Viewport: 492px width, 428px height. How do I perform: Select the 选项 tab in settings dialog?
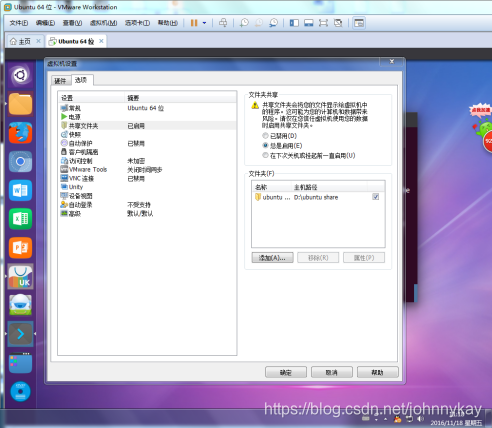pos(82,80)
